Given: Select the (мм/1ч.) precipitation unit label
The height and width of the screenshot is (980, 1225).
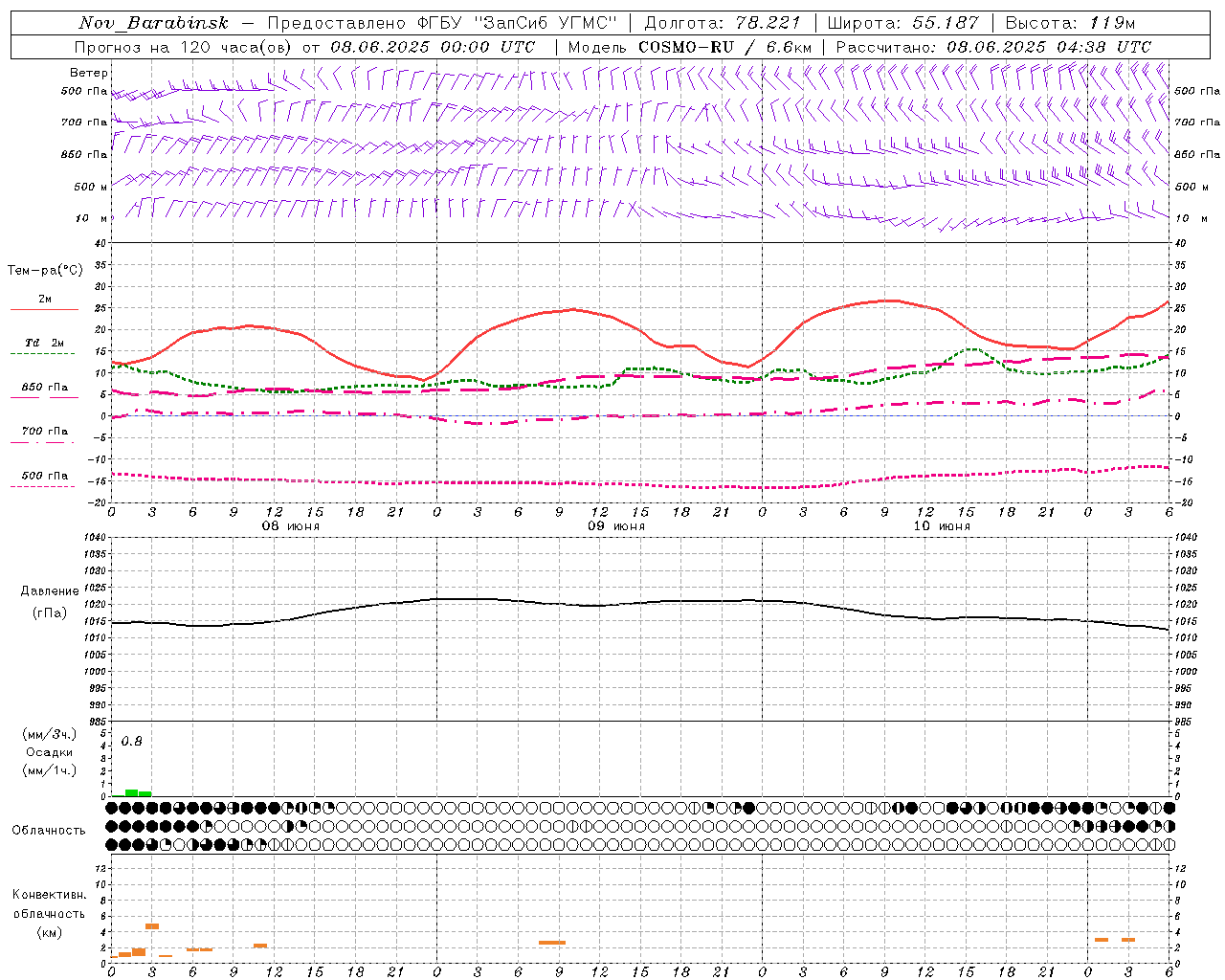Looking at the screenshot, I should (50, 770).
